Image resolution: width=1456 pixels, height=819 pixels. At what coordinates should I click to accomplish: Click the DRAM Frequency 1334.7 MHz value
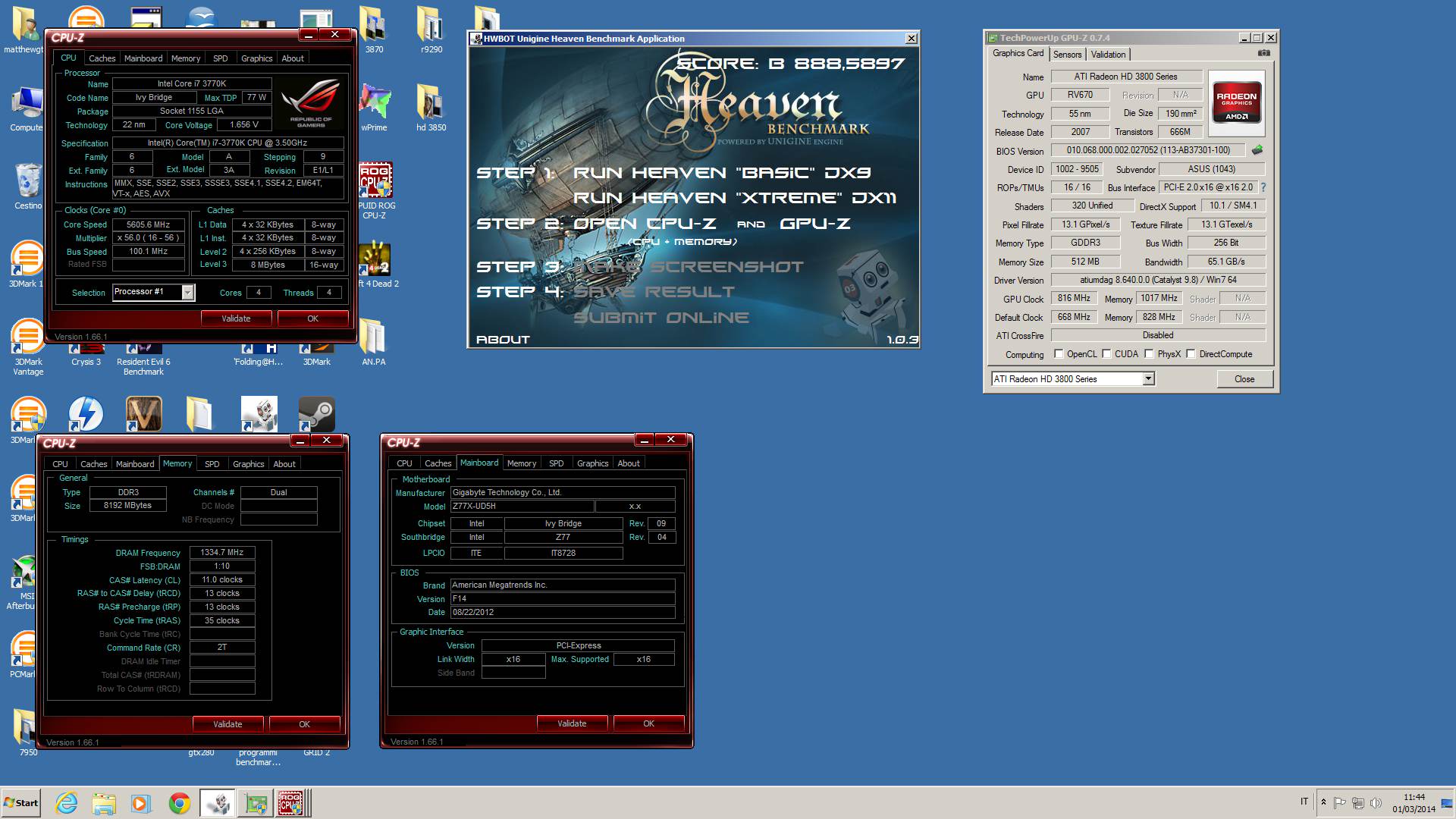tap(221, 552)
